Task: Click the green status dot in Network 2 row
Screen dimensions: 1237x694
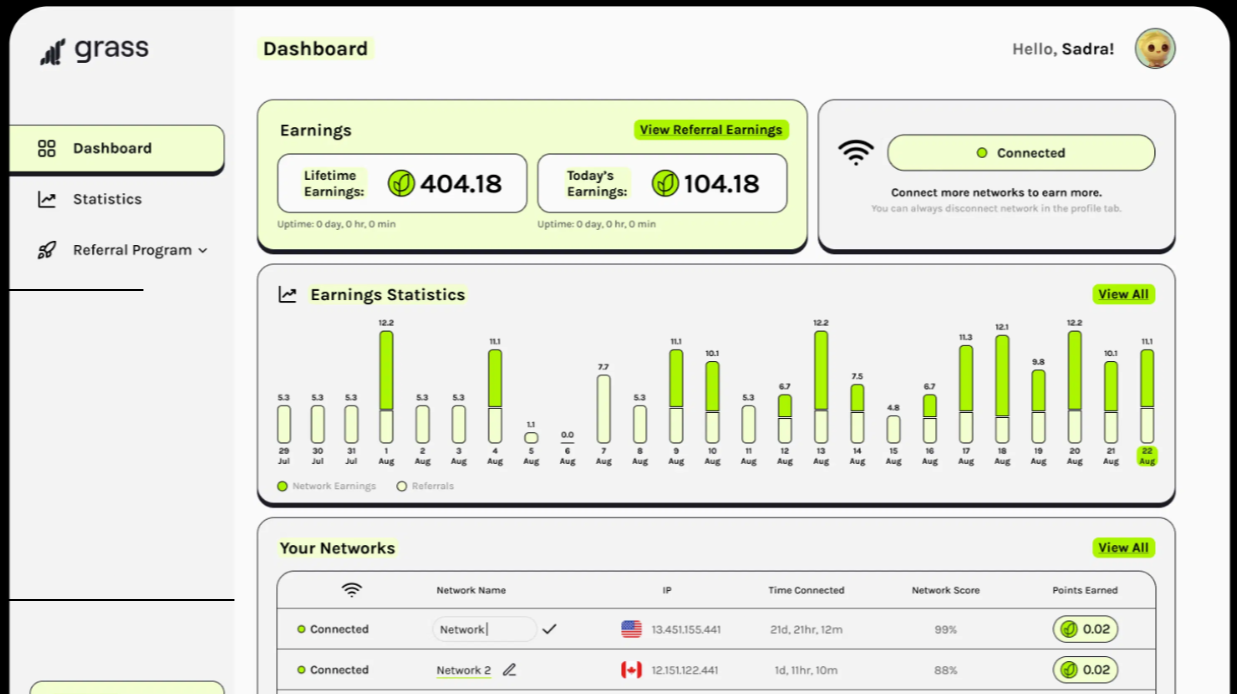Action: click(x=301, y=670)
